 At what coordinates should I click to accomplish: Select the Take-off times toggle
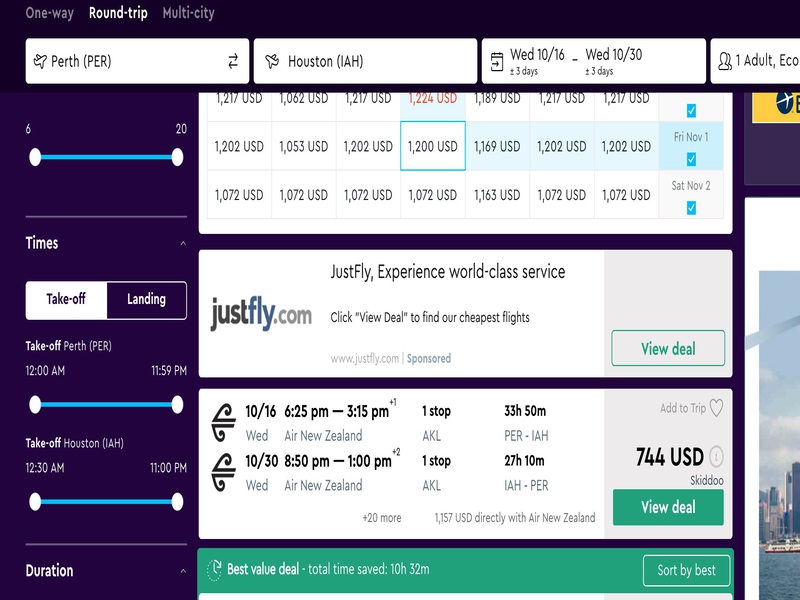(66, 300)
